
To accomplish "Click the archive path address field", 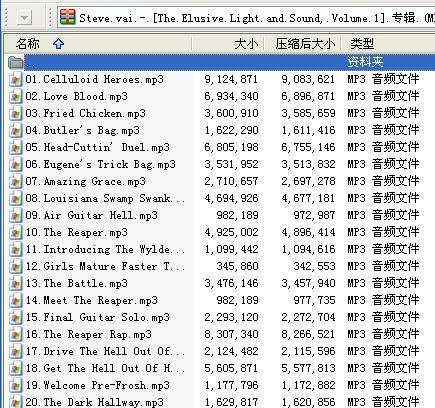I will click(x=246, y=17).
